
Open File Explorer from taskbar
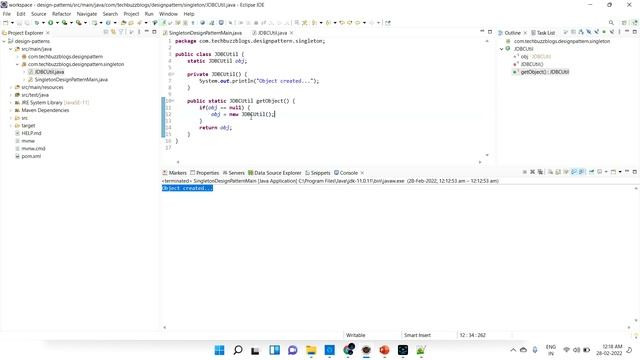tap(311, 350)
